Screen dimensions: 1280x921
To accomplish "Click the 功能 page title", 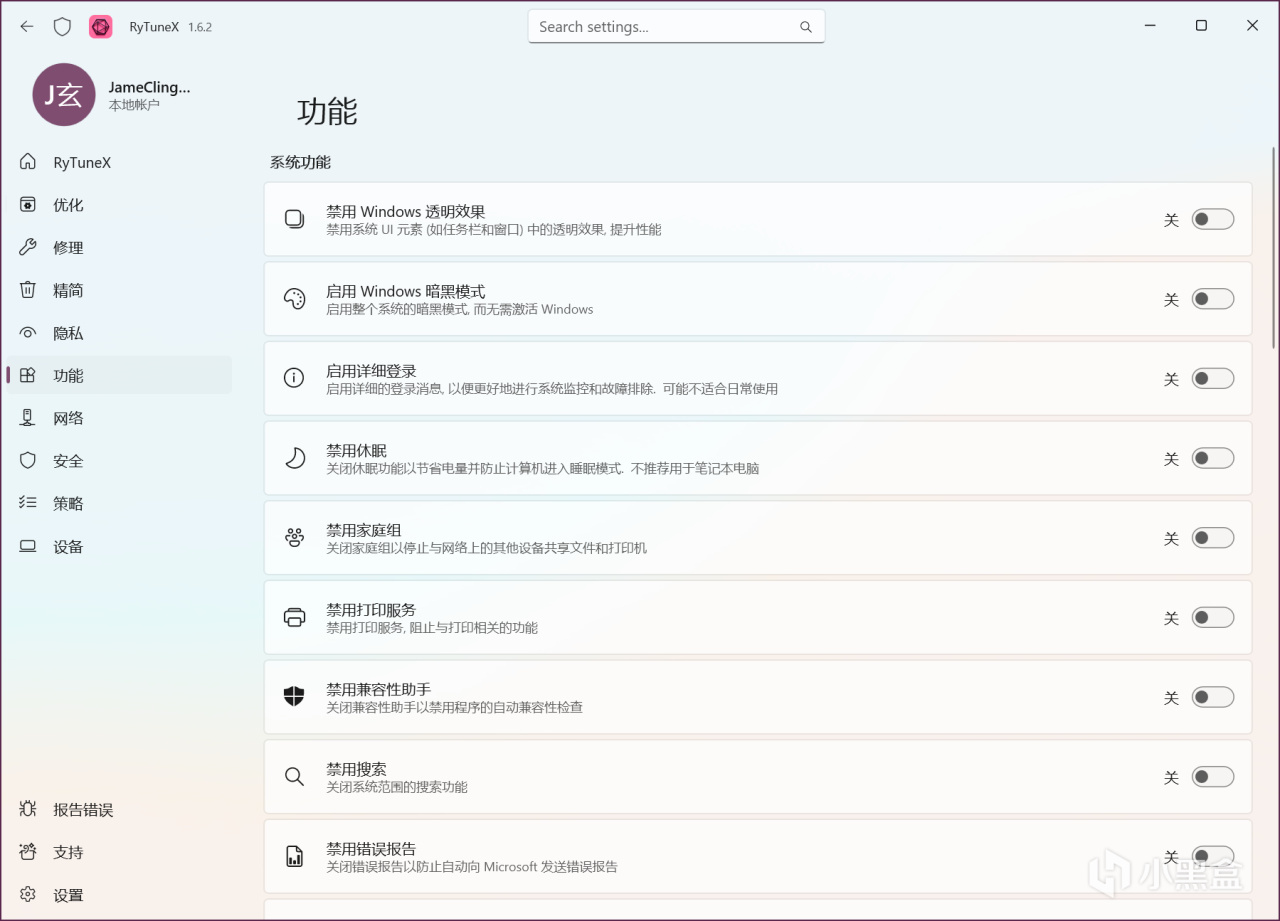I will point(327,112).
